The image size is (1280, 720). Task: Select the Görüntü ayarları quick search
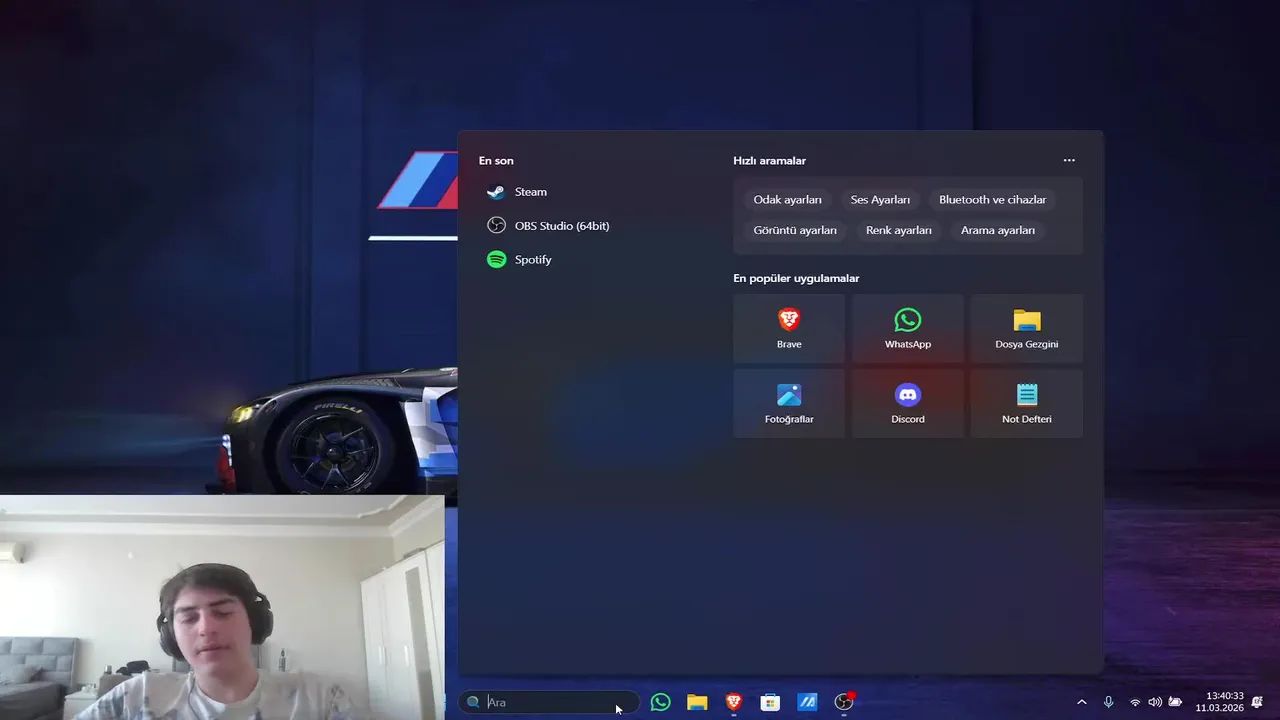795,230
